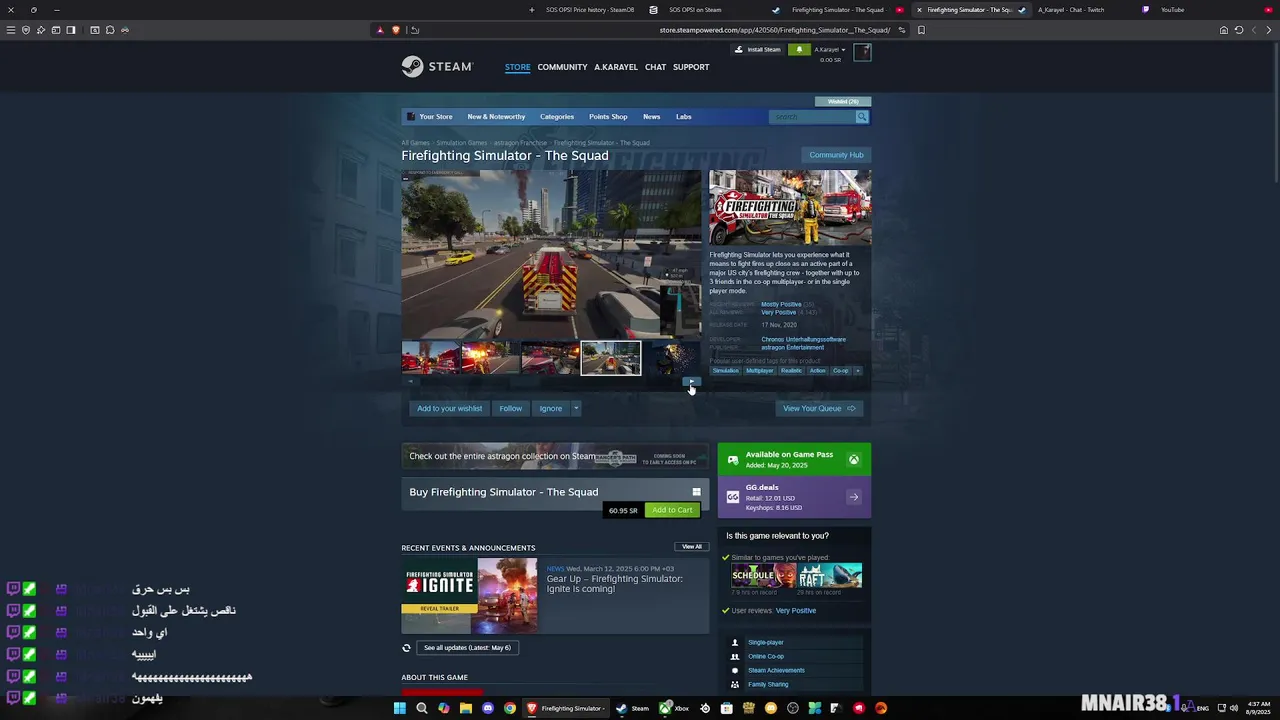Image resolution: width=1280 pixels, height=720 pixels.
Task: Click the Steam logo in header
Action: click(x=436, y=67)
